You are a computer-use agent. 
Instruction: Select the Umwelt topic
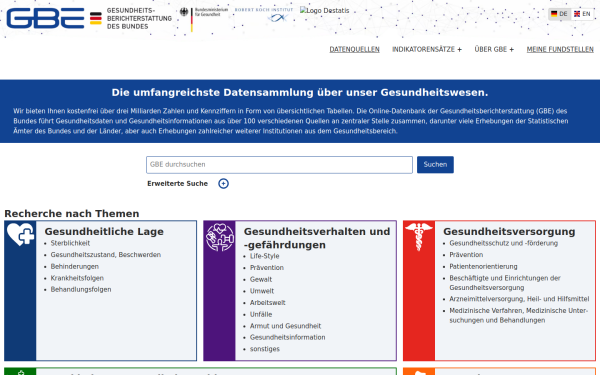[x=262, y=291]
